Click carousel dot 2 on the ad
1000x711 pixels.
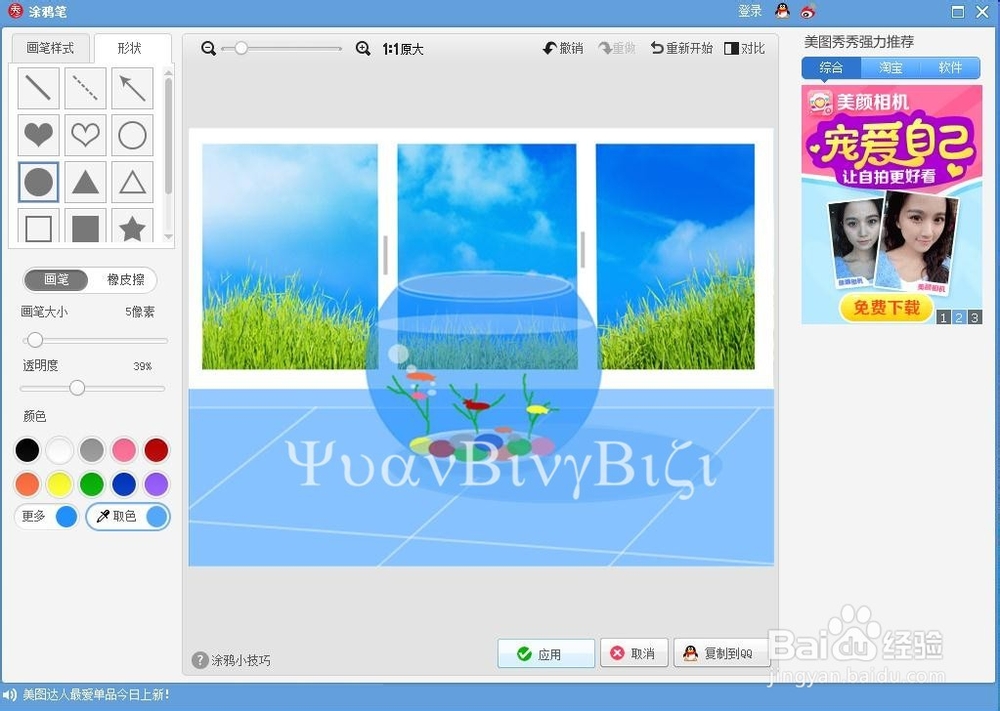pyautogui.click(x=958, y=316)
